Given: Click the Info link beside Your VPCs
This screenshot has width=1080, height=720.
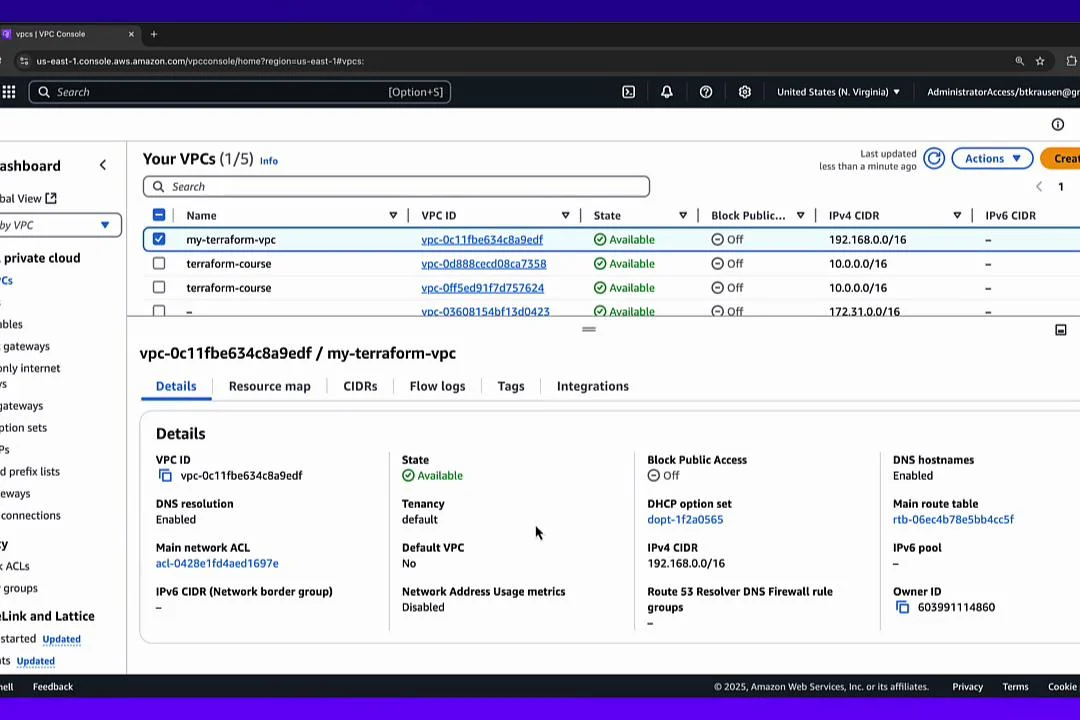Looking at the screenshot, I should pyautogui.click(x=269, y=161).
